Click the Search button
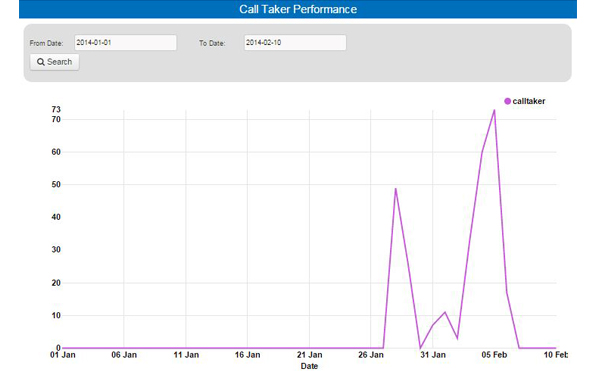 (55, 62)
